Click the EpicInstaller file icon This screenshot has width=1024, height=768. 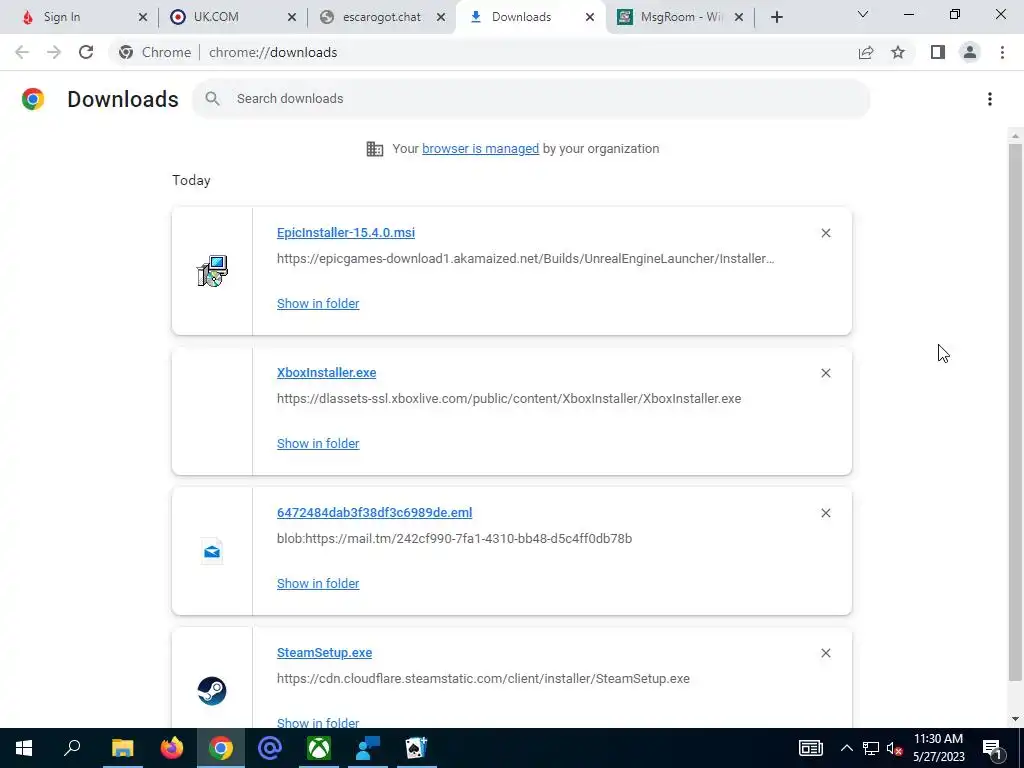(212, 271)
